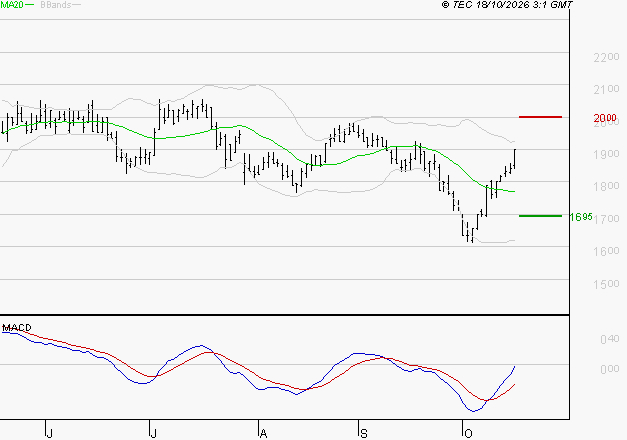Click the 1900 price axis label
Screen dimensions: 627x440
pos(606,154)
